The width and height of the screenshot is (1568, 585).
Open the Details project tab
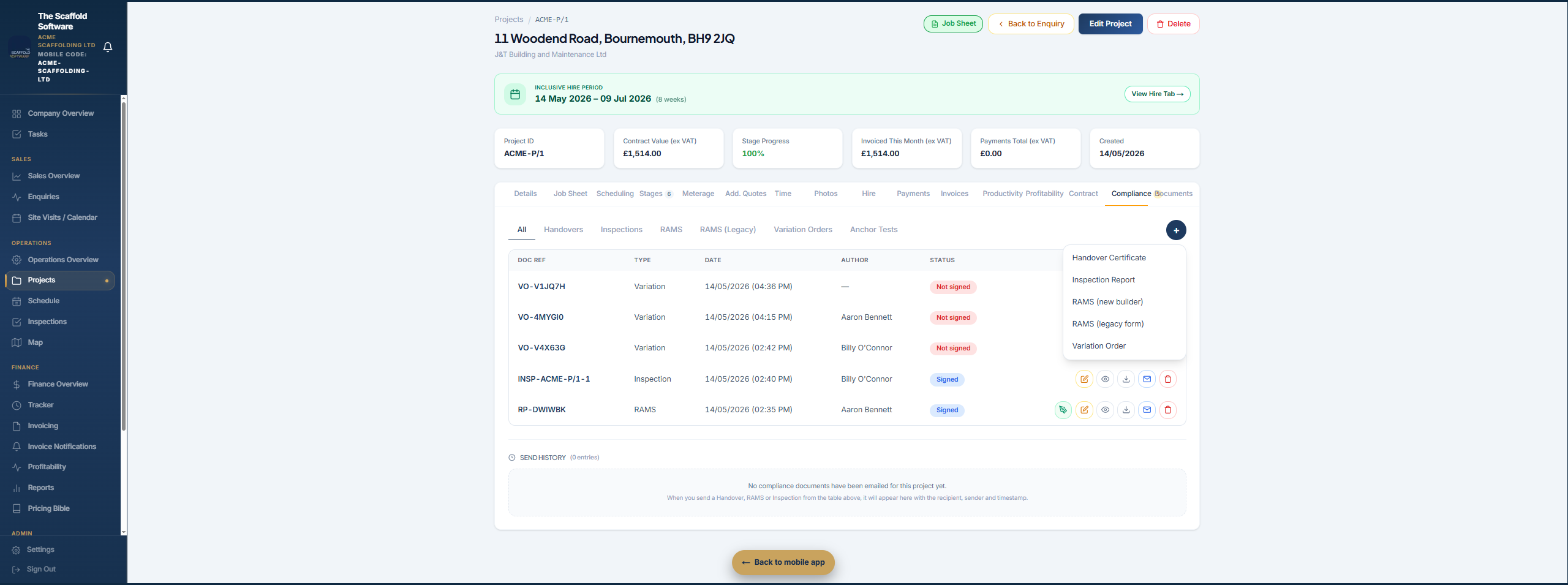pos(525,194)
